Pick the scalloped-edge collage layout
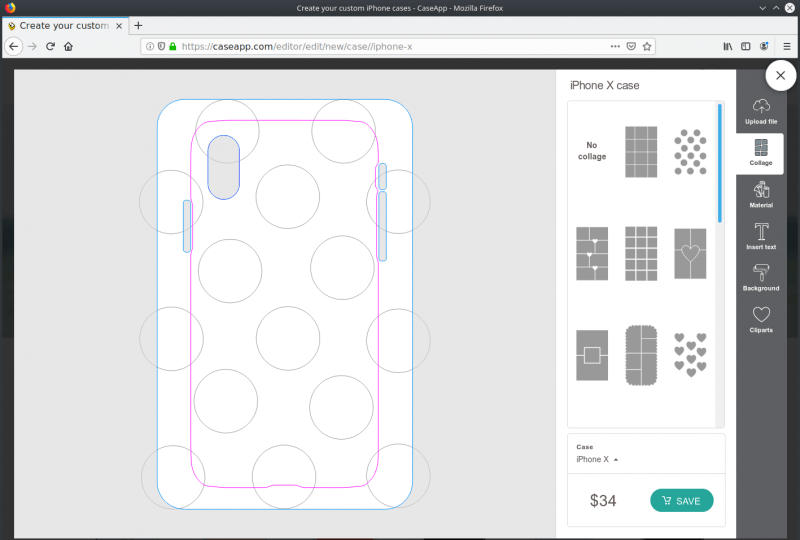The image size is (800, 540). coord(641,355)
